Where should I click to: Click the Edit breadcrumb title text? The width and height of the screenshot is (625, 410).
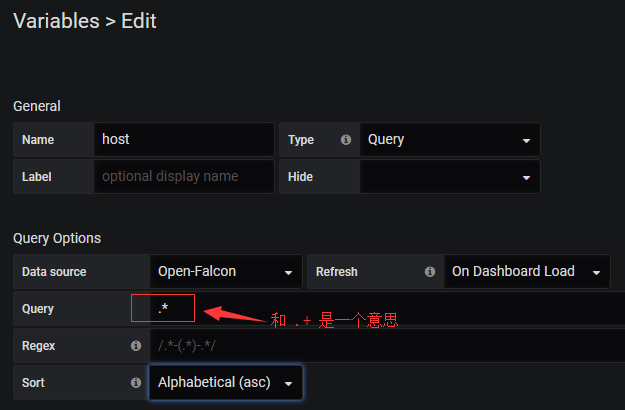139,20
